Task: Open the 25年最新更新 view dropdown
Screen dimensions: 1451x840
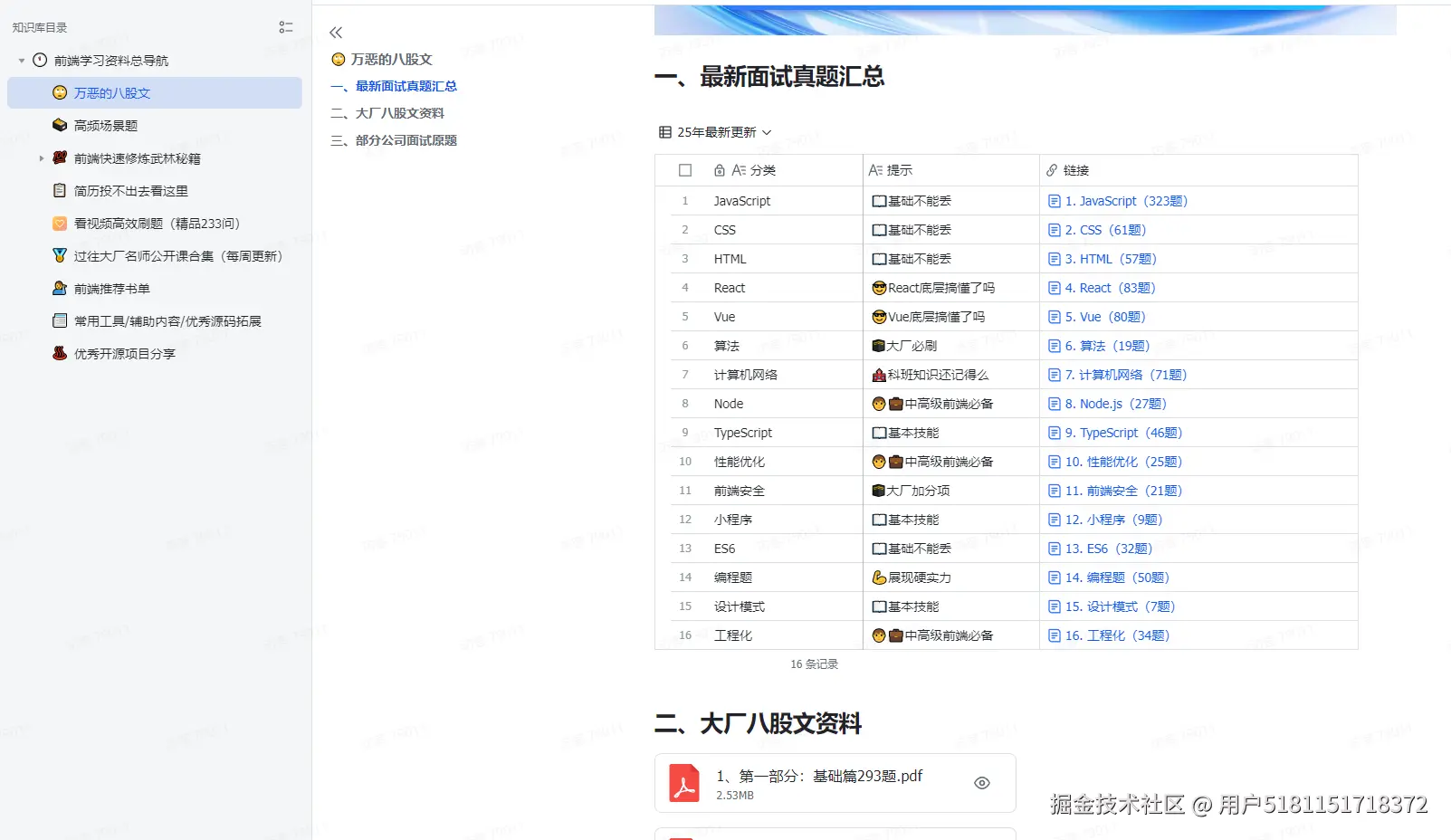Action: (766, 132)
